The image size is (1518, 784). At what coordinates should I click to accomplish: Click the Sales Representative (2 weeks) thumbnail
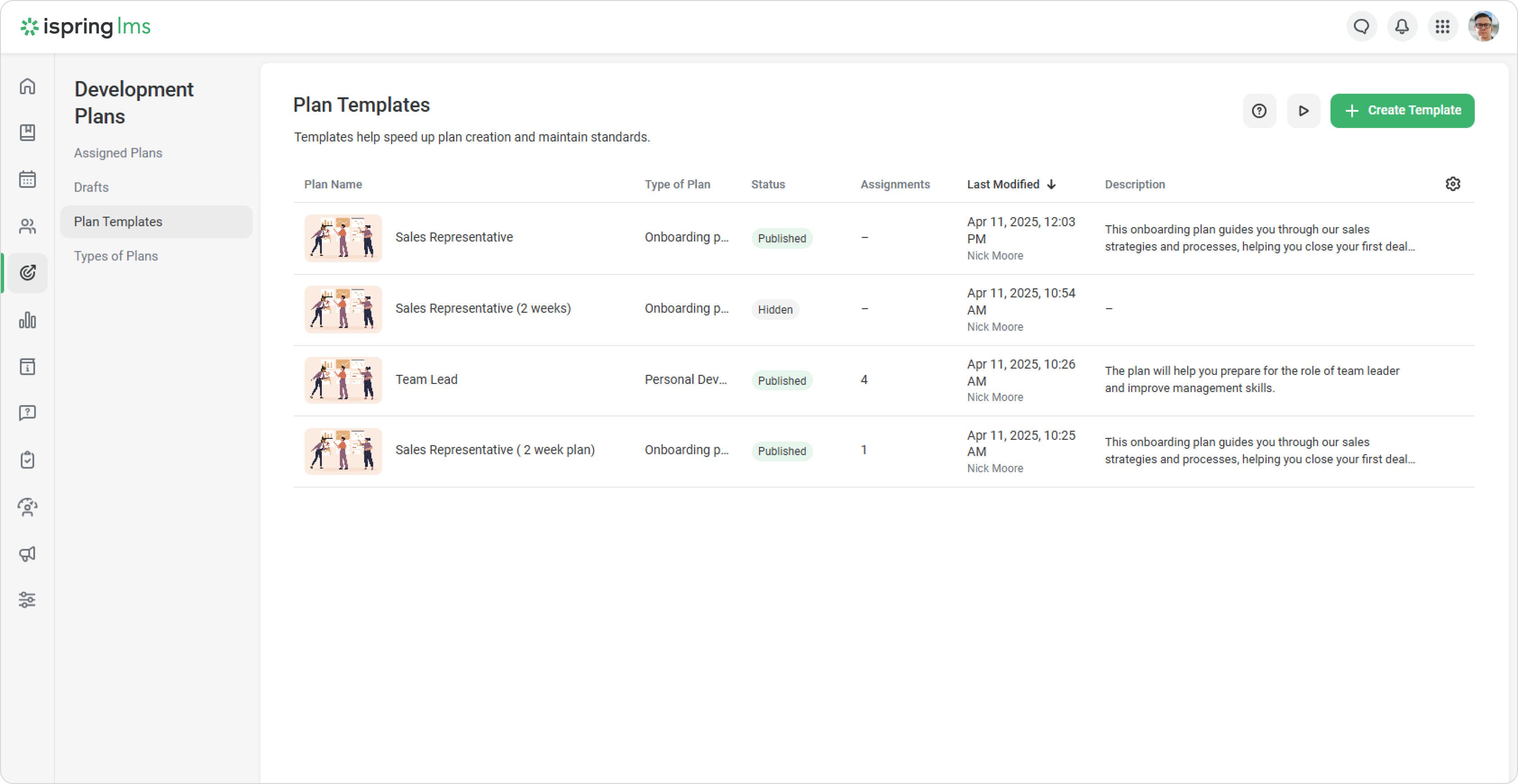tap(343, 309)
